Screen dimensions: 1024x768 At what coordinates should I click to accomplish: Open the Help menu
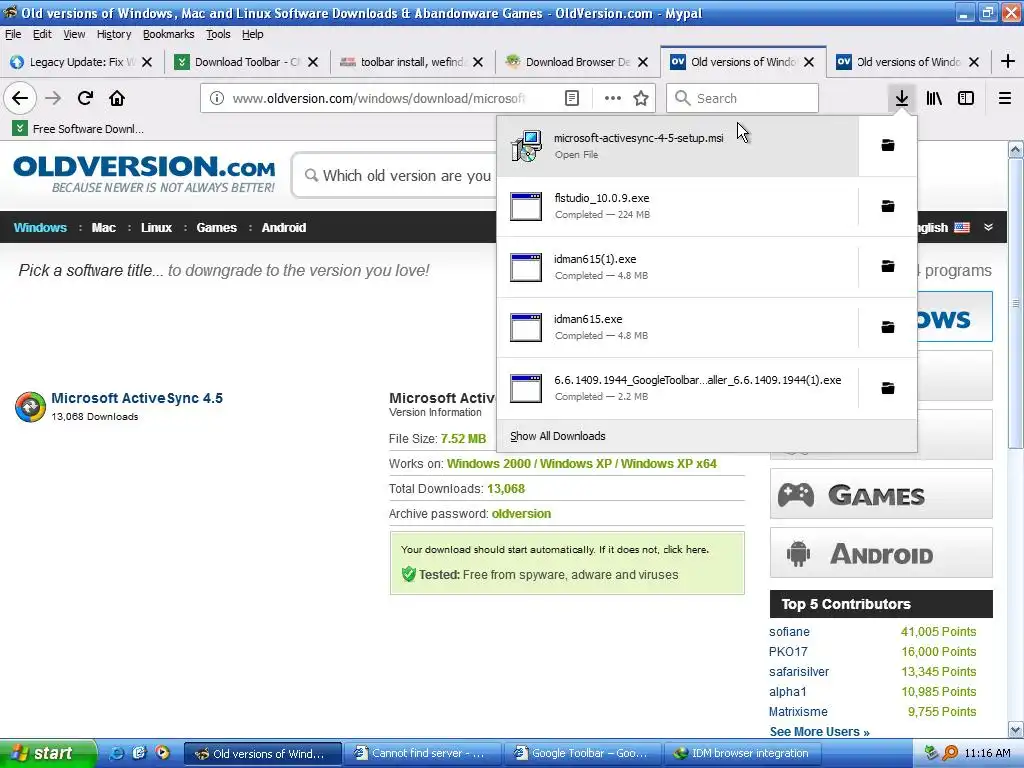[252, 34]
